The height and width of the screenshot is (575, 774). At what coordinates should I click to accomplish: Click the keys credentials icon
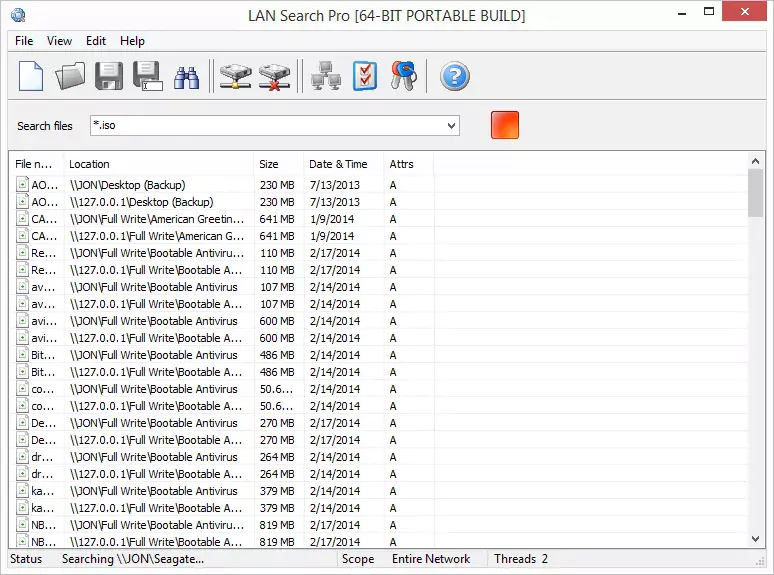(404, 76)
